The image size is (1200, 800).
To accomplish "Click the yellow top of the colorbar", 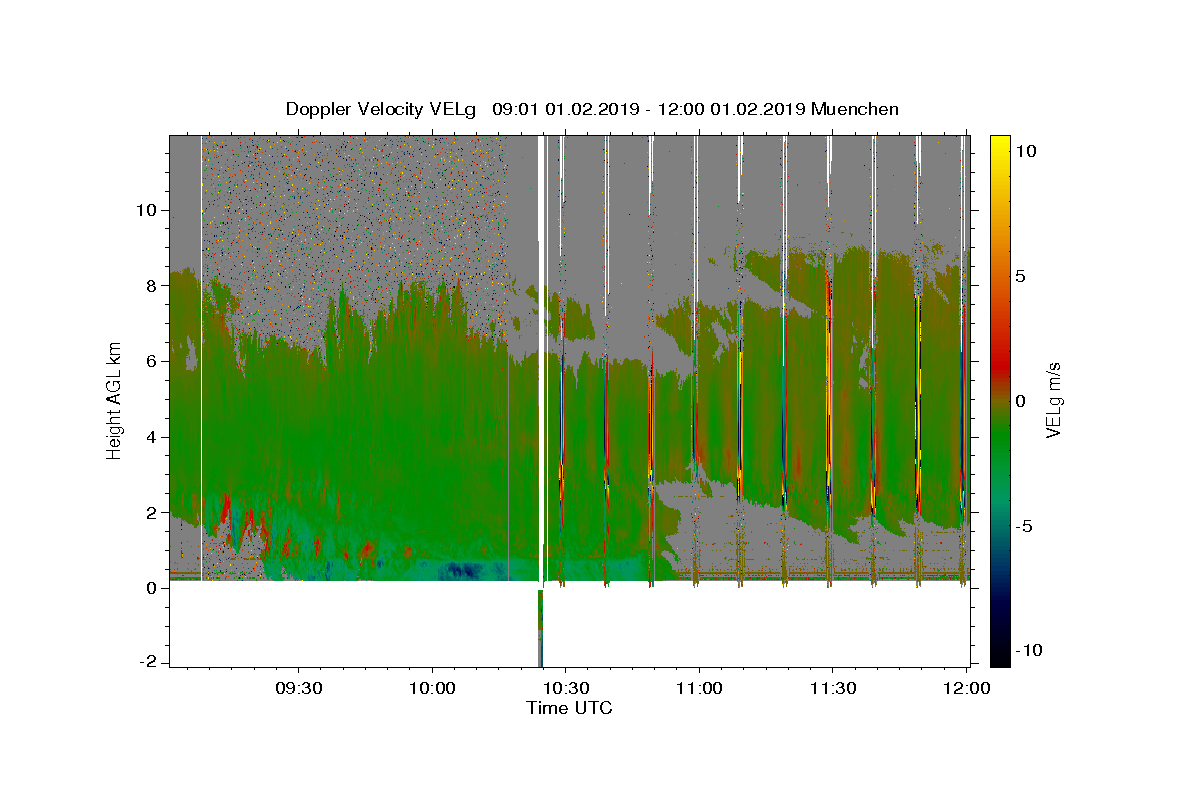I will tap(1000, 145).
